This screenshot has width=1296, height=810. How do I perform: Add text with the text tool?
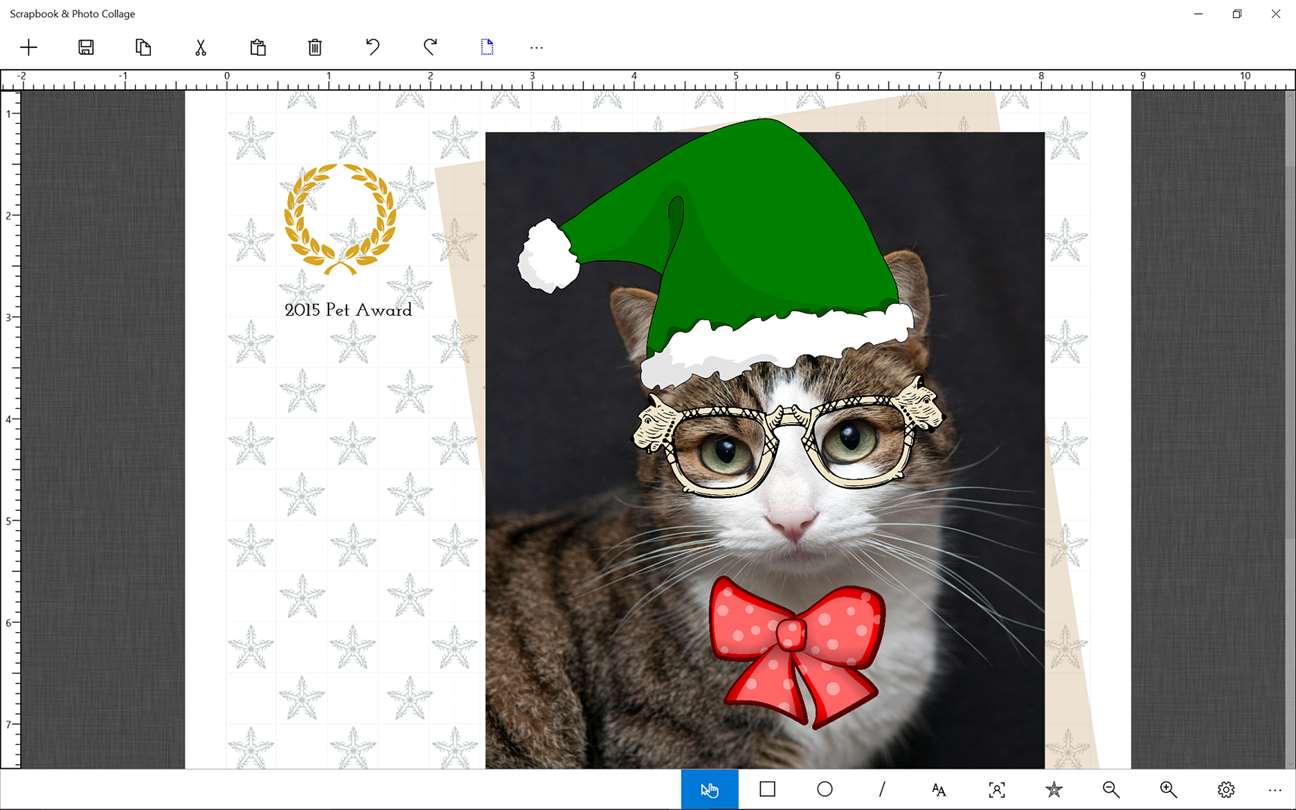point(939,789)
